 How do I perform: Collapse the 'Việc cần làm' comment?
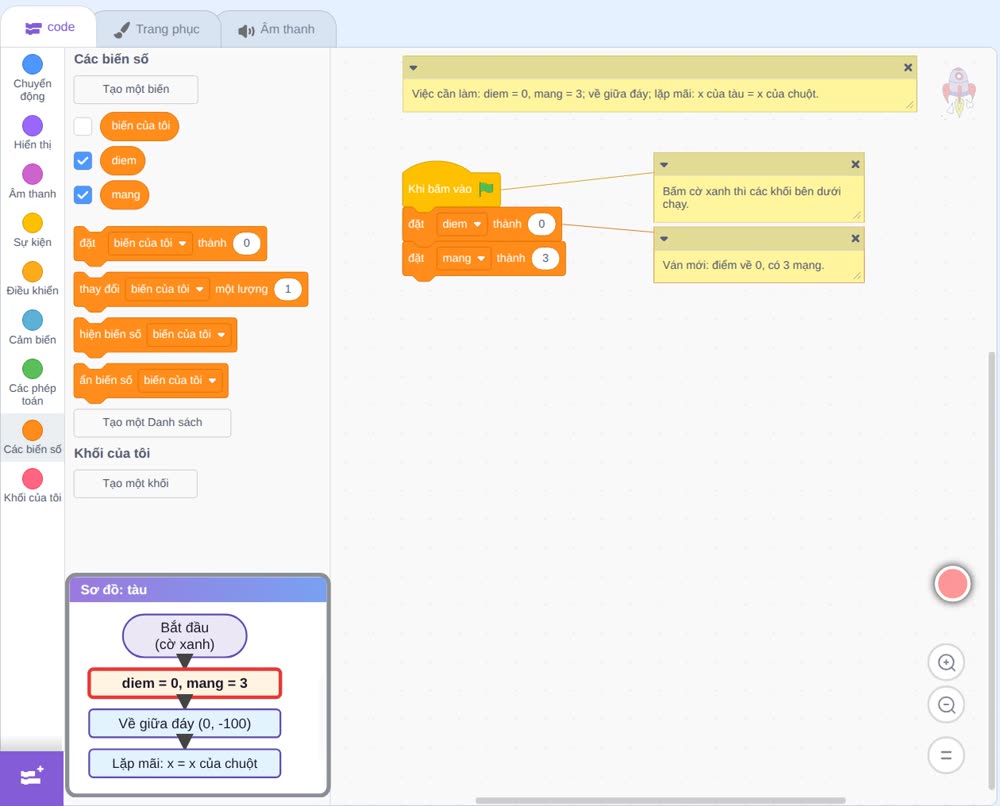pos(413,68)
